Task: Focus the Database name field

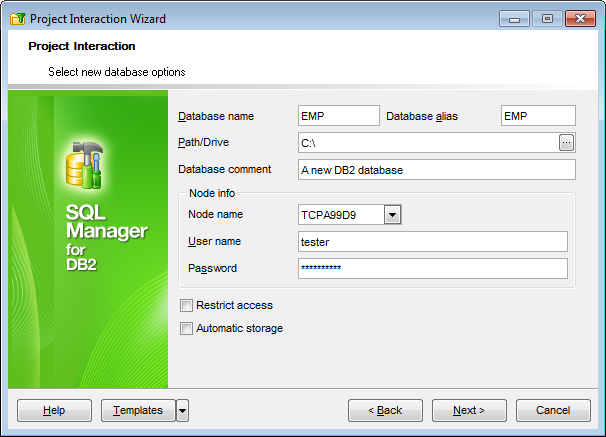Action: tap(339, 116)
